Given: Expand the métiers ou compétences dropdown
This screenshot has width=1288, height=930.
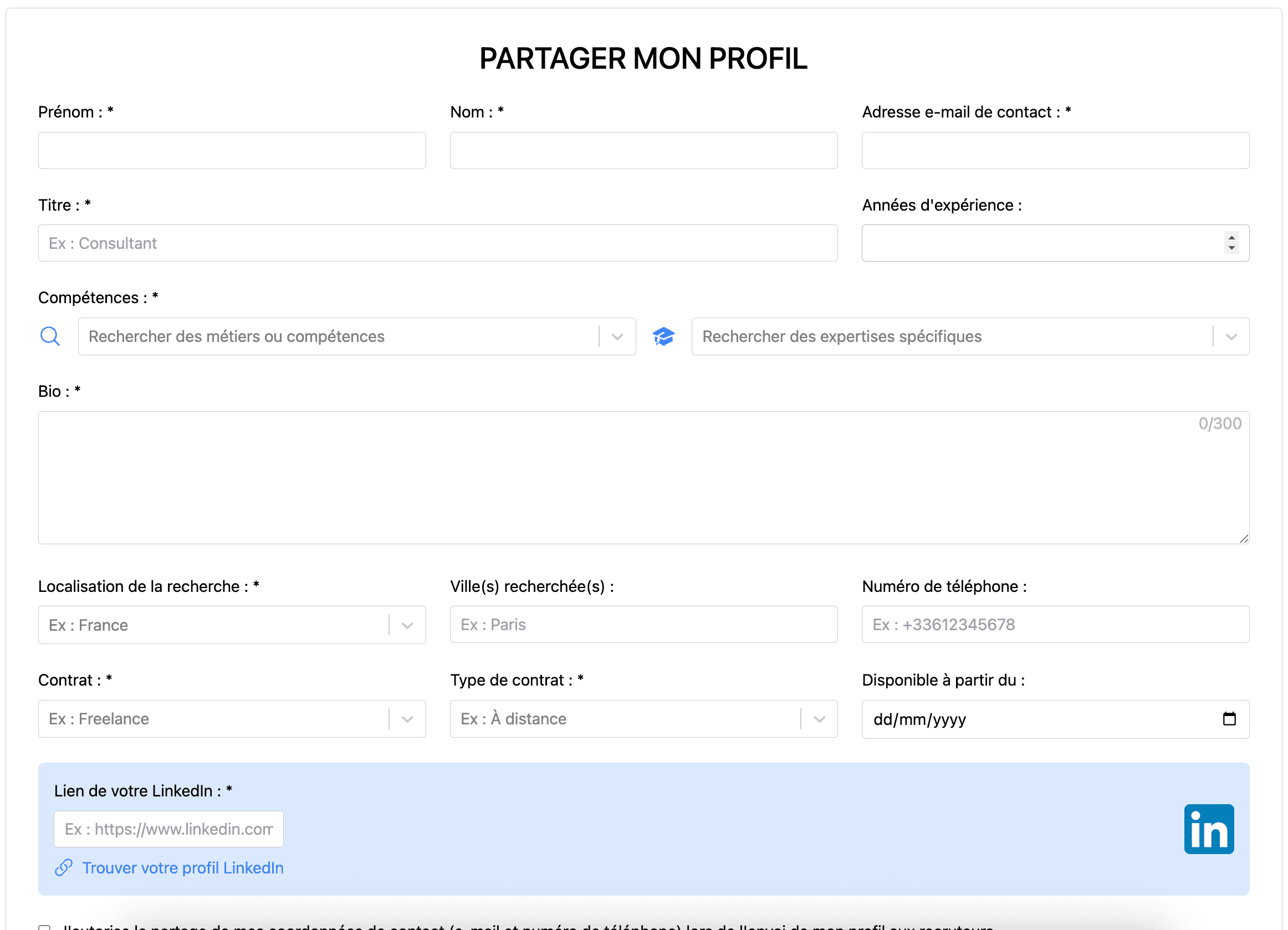Looking at the screenshot, I should tap(617, 336).
